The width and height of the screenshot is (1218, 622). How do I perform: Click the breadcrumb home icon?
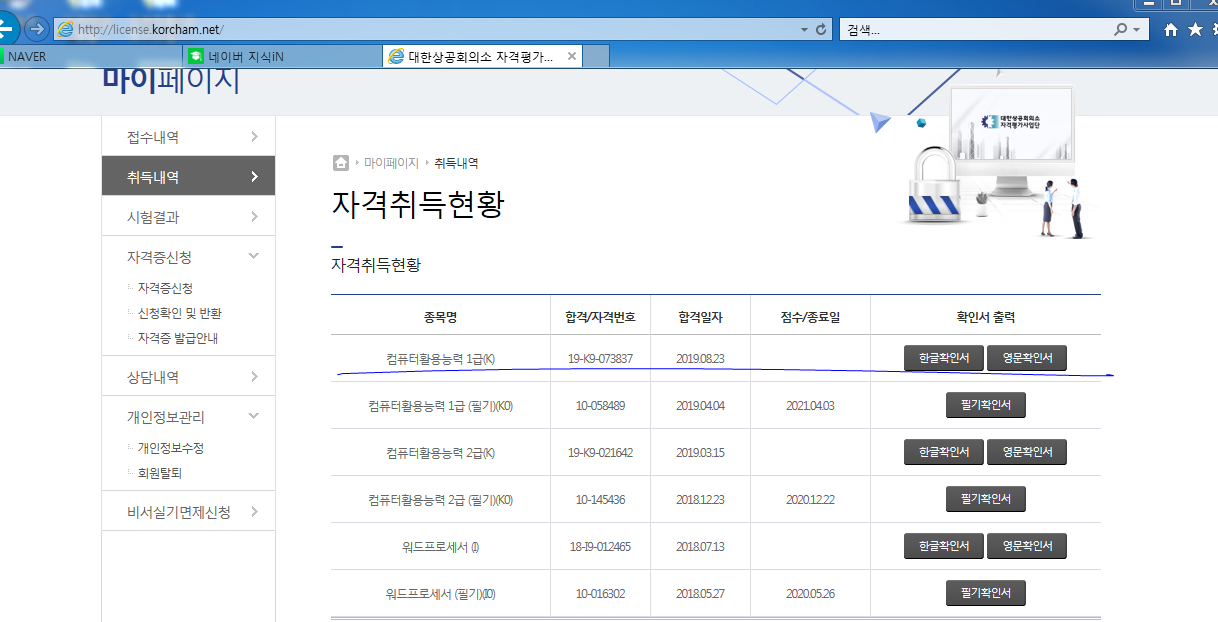[341, 163]
